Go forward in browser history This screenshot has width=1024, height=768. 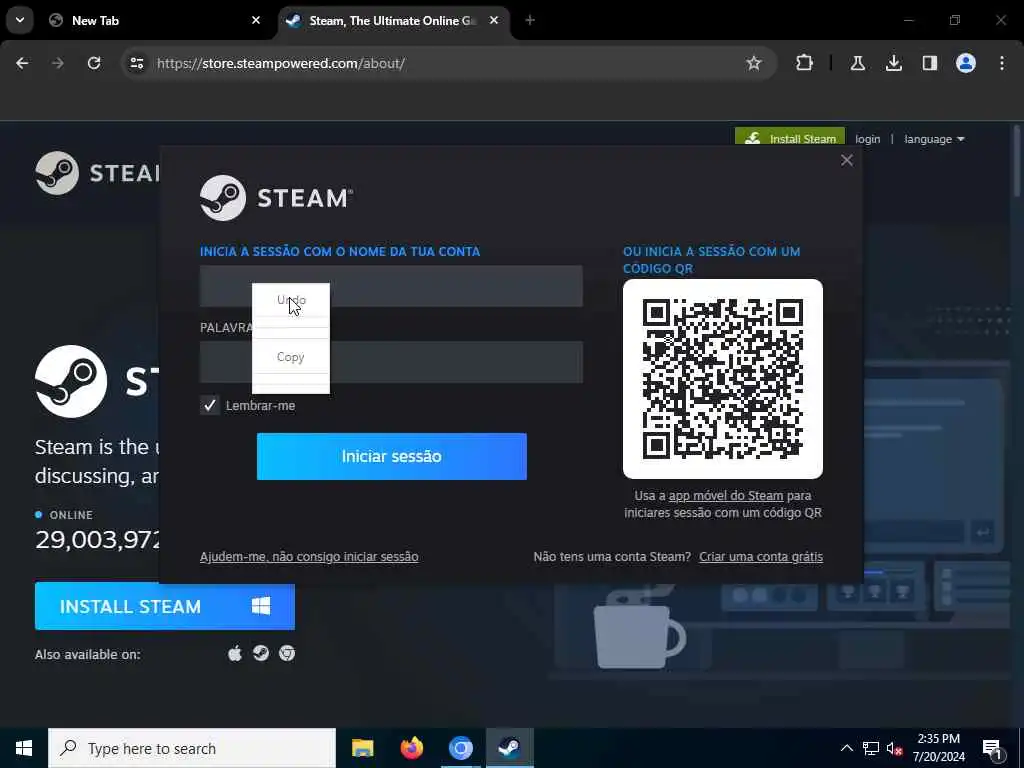click(57, 63)
